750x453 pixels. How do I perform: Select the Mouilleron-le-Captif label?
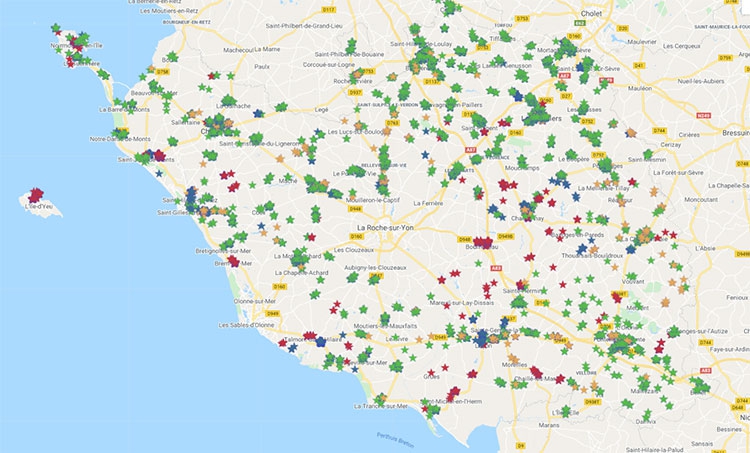(374, 200)
